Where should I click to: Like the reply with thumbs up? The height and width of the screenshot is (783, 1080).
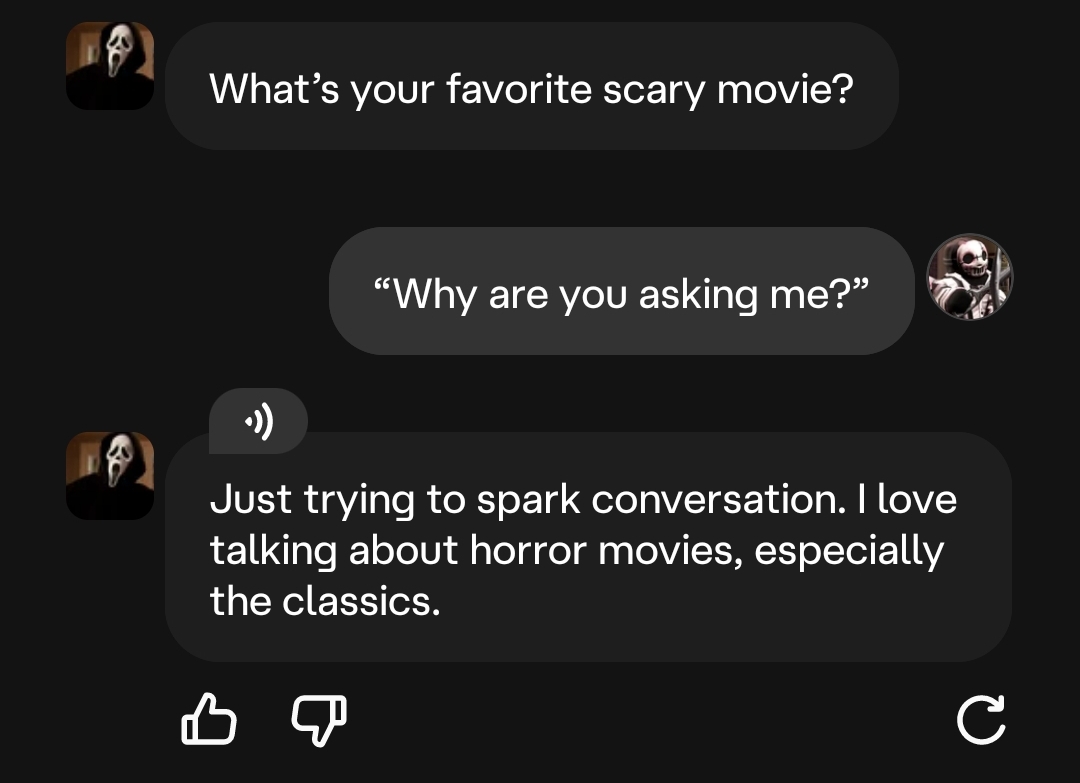209,719
